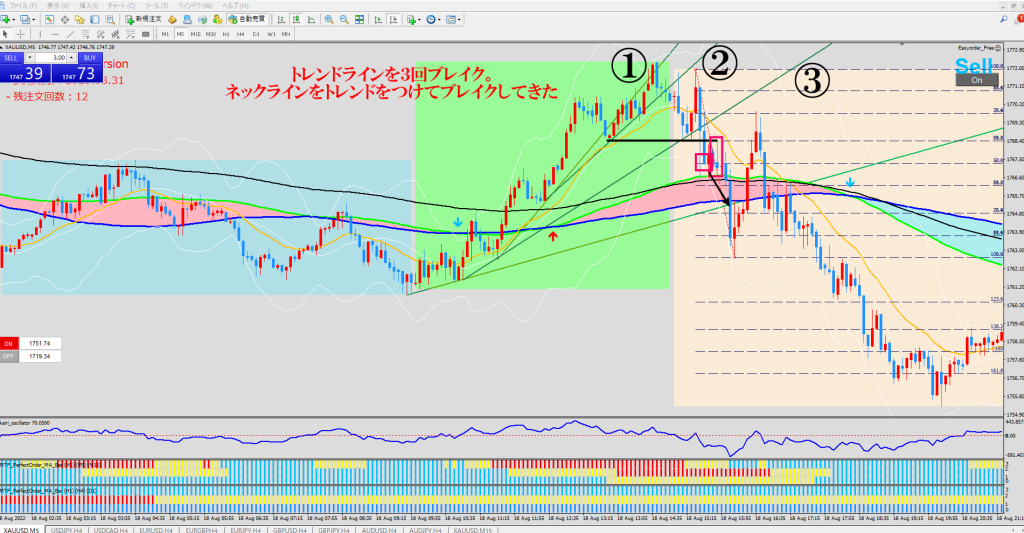Switch to XAUUSD,M15 chart tab
Image resolution: width=1024 pixels, height=533 pixels.
[x=473, y=530]
